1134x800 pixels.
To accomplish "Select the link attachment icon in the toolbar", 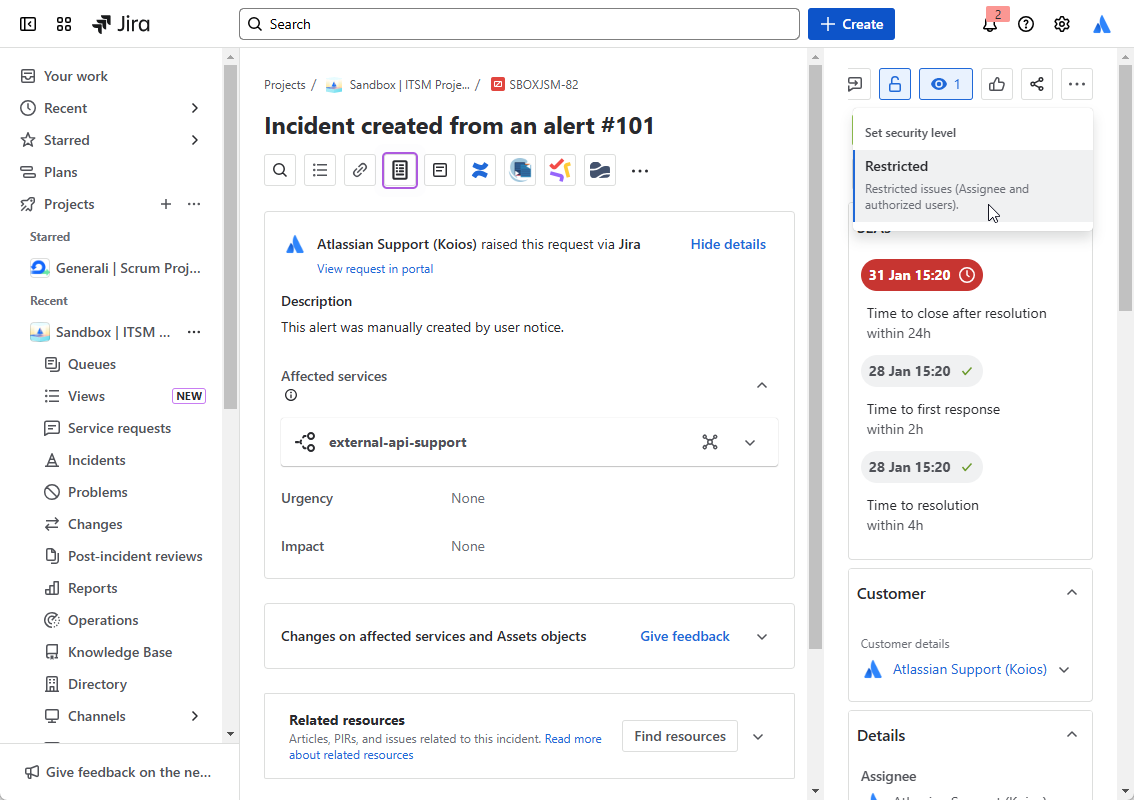I will [x=359, y=170].
